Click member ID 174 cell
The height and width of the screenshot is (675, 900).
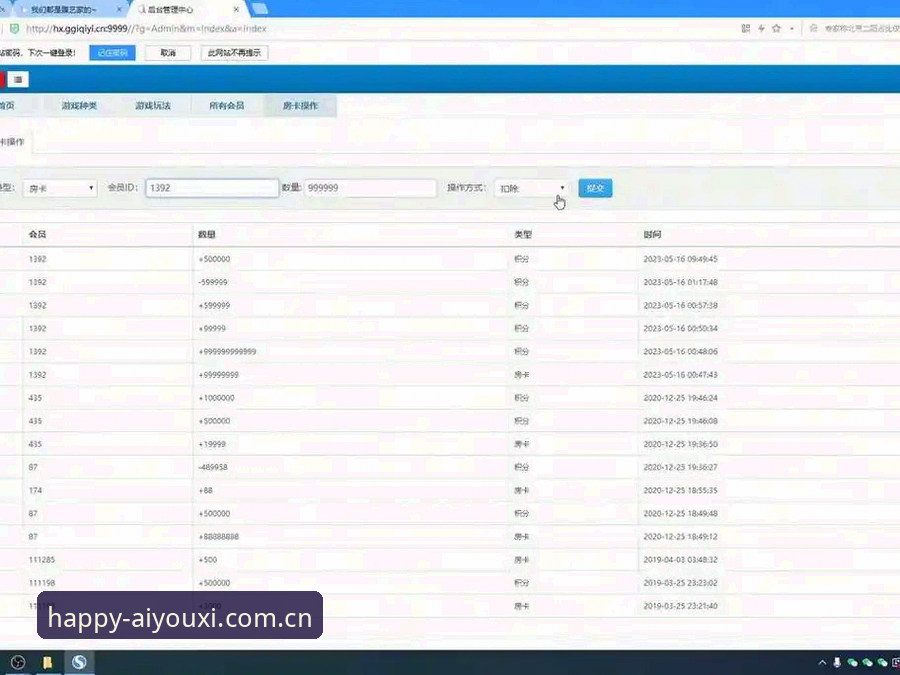coord(35,490)
